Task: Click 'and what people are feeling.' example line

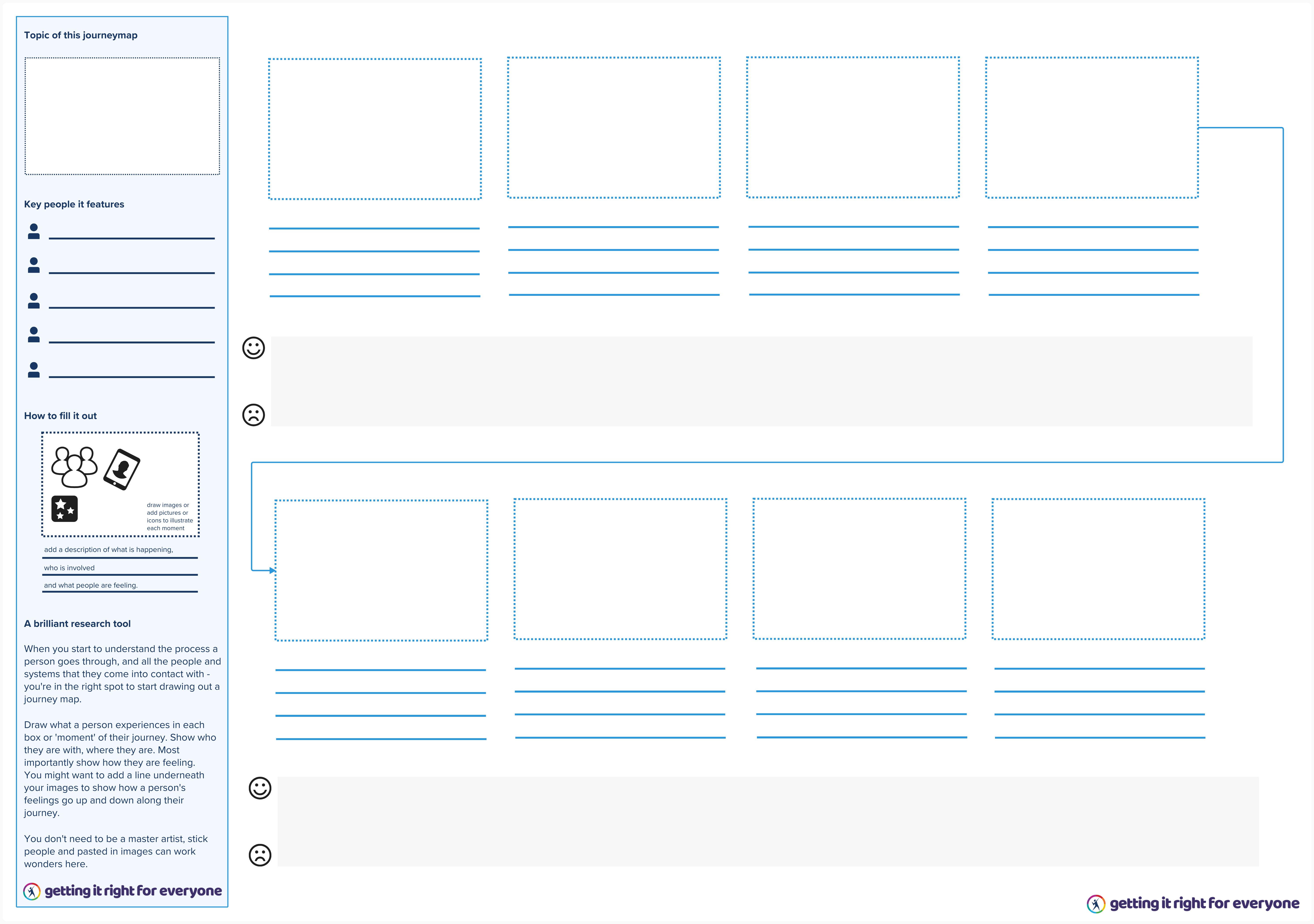Action: (x=91, y=585)
